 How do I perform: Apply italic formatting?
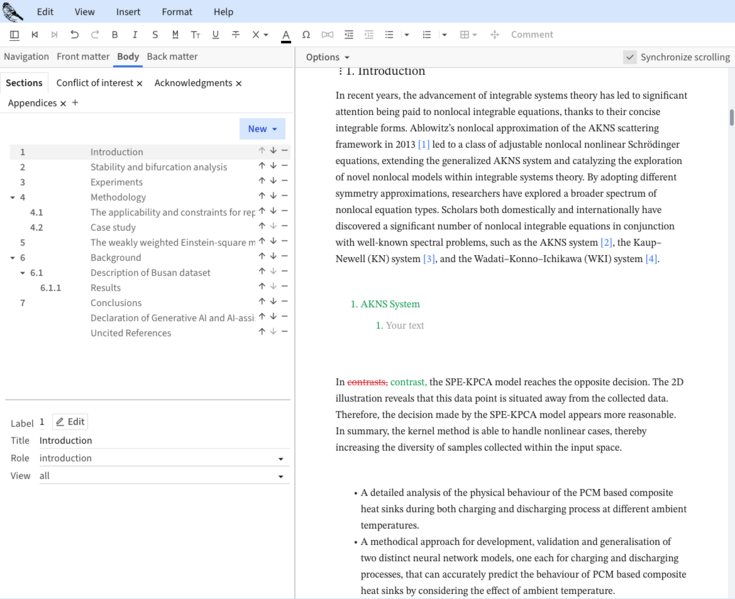click(135, 35)
